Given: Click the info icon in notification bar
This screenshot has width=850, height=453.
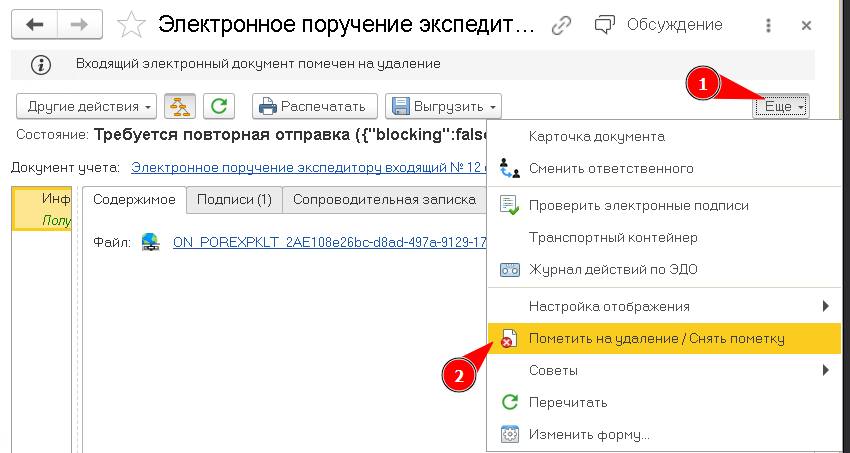Looking at the screenshot, I should tap(41, 65).
